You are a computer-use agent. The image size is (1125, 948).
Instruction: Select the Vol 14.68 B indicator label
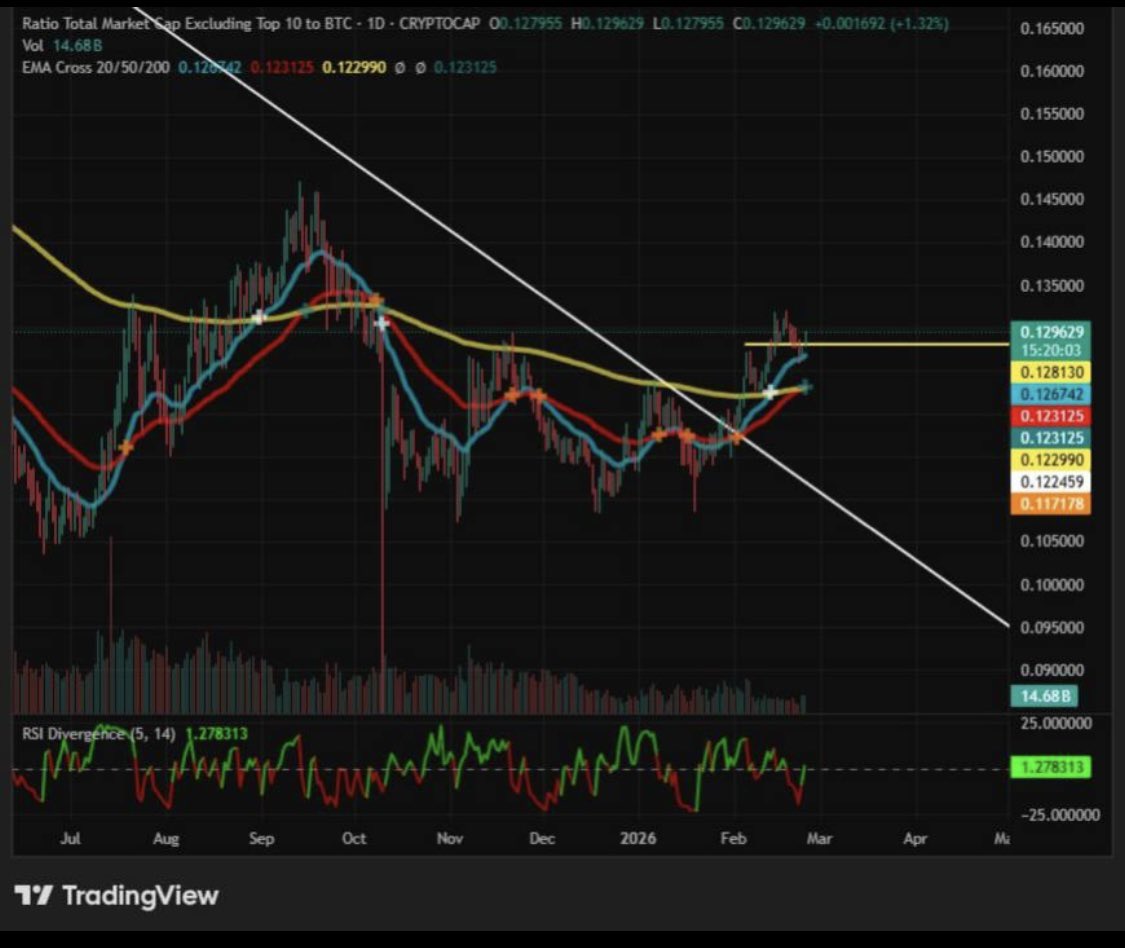62,45
